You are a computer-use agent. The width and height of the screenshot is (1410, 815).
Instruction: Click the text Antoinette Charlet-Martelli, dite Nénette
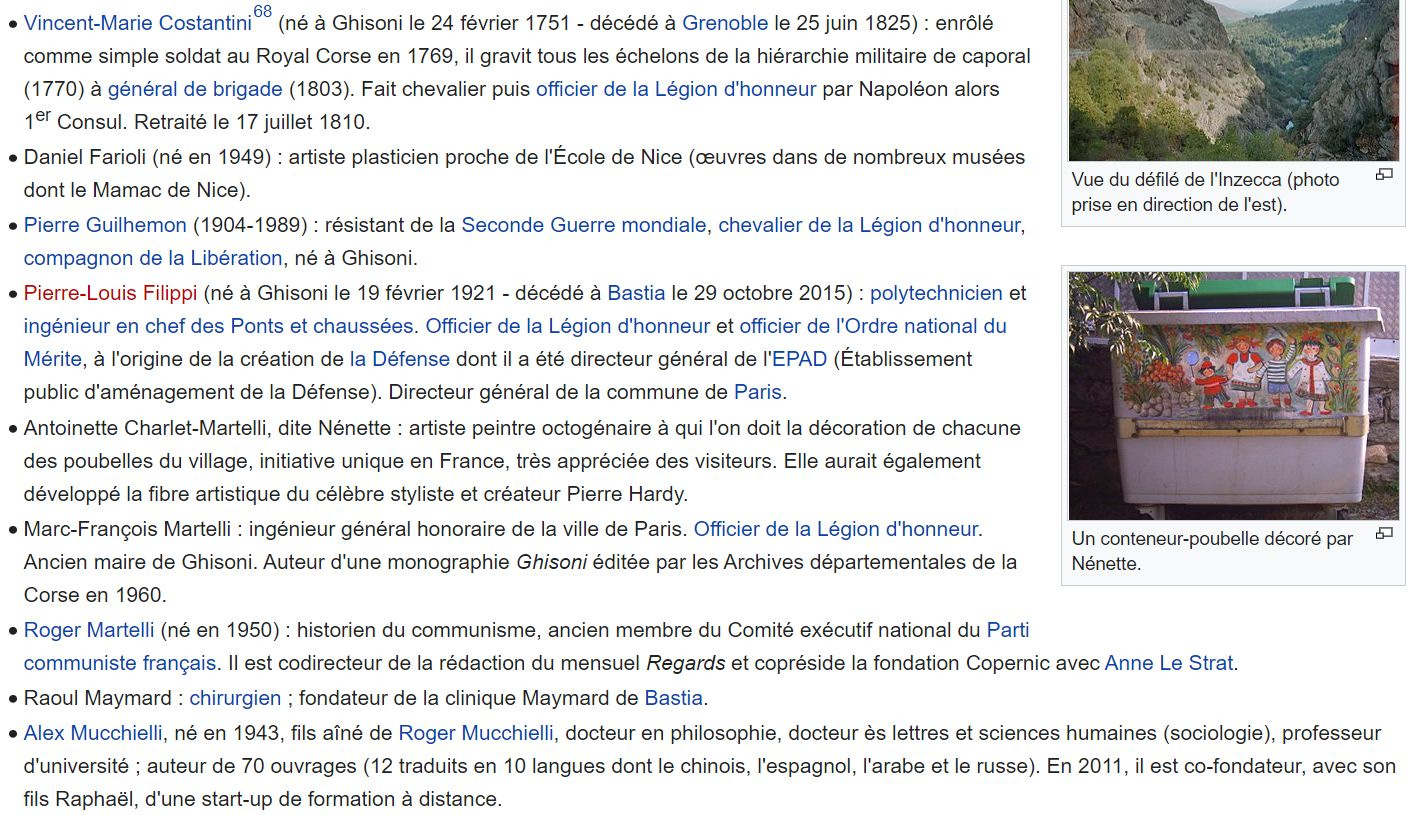point(207,428)
